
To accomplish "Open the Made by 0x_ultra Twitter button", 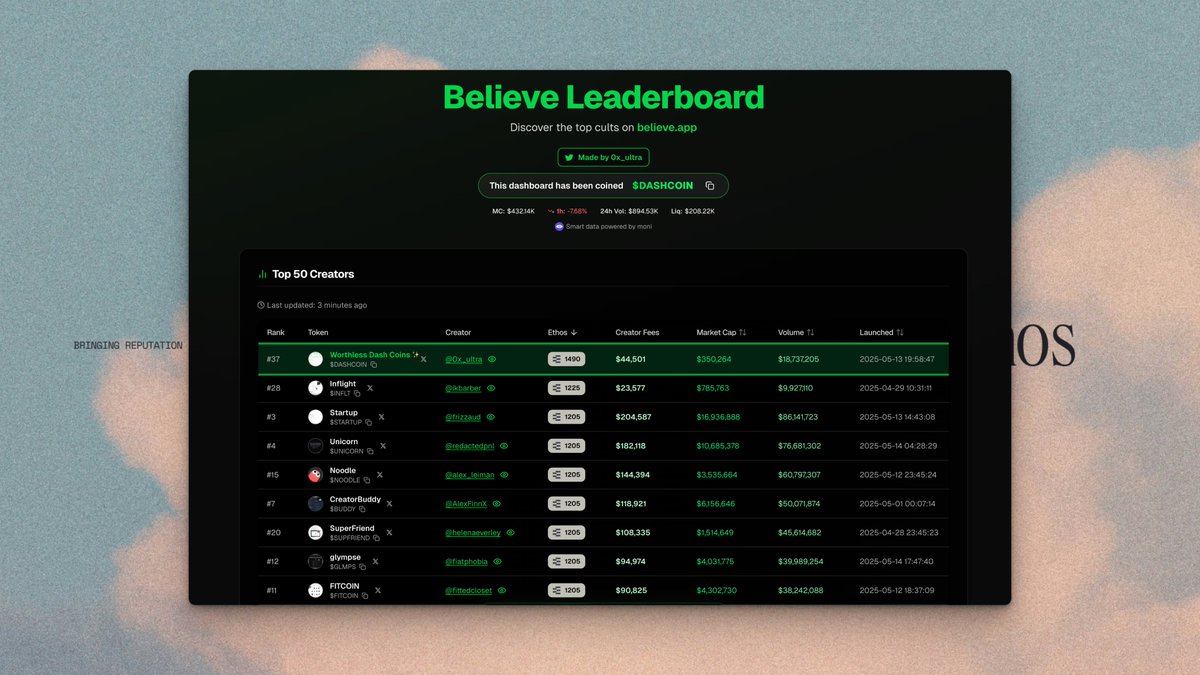I will point(603,157).
